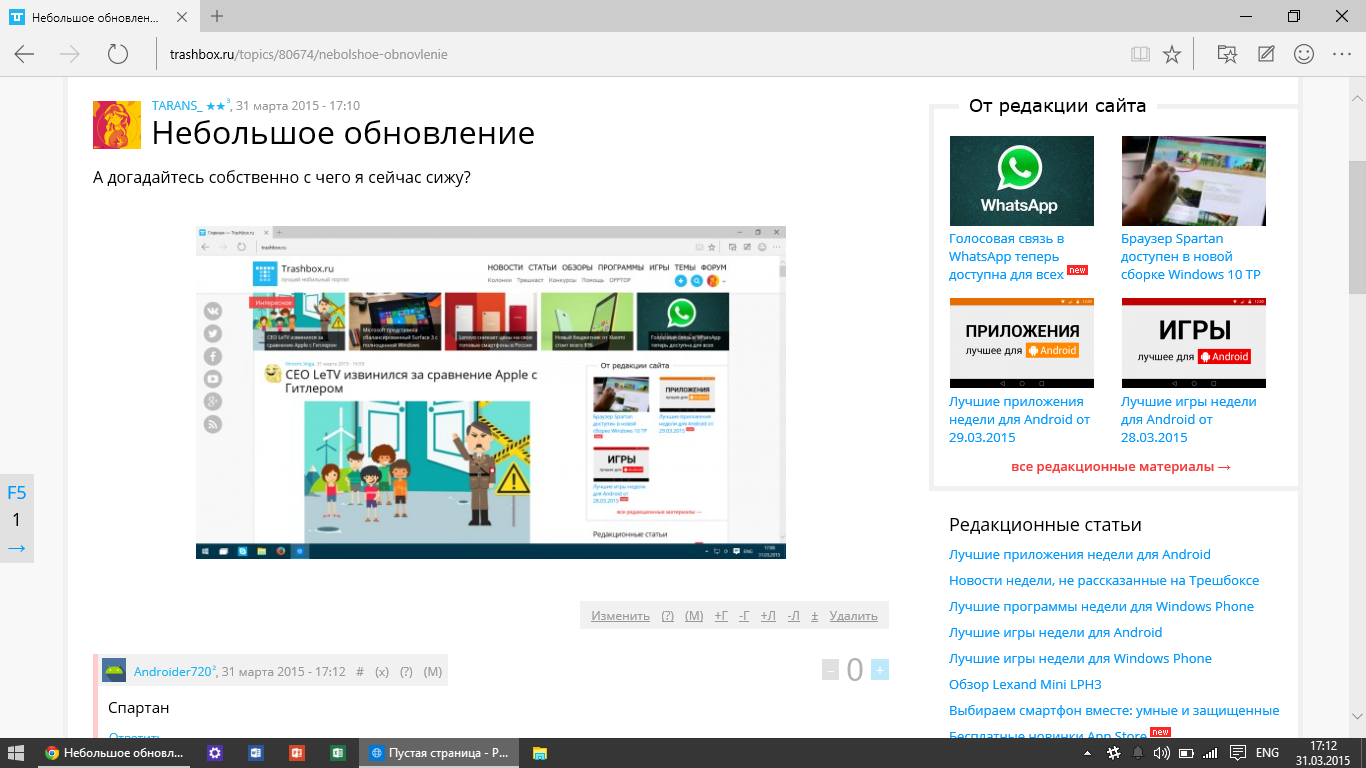Screen dimensions: 1366x768
Task: Close the Небольшое обновление tab
Action: [182, 17]
